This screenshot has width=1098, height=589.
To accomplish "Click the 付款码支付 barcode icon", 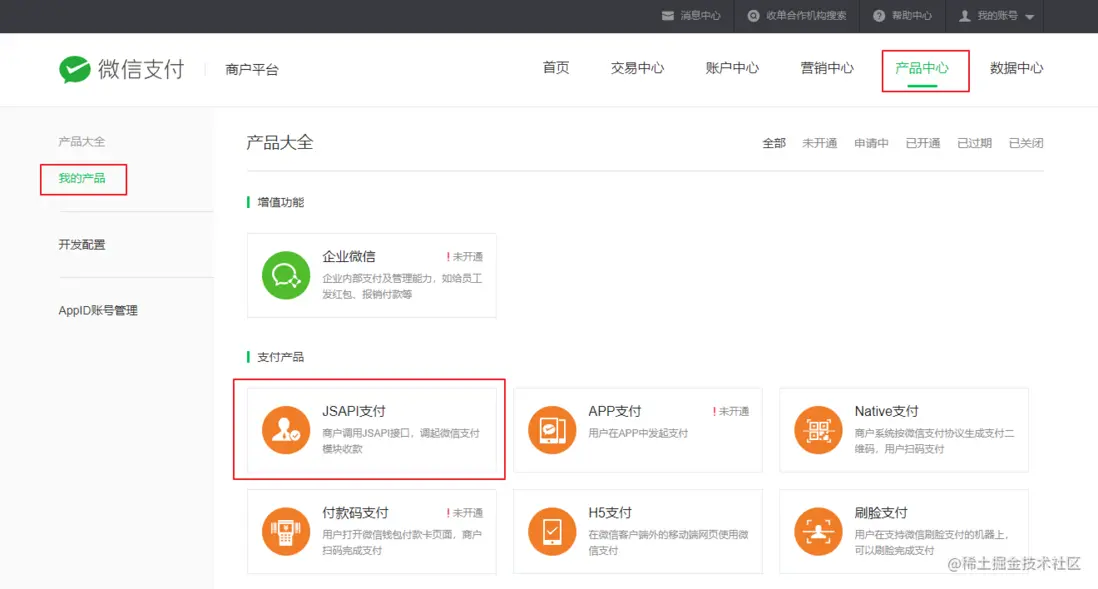I will pos(286,531).
